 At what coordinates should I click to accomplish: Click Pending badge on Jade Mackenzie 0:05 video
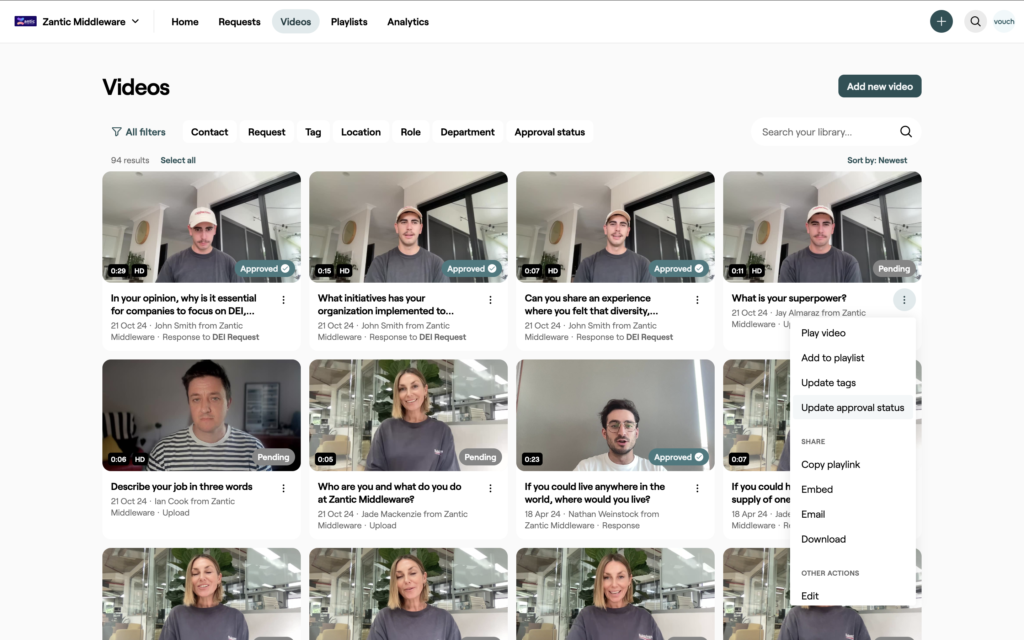pyautogui.click(x=480, y=457)
